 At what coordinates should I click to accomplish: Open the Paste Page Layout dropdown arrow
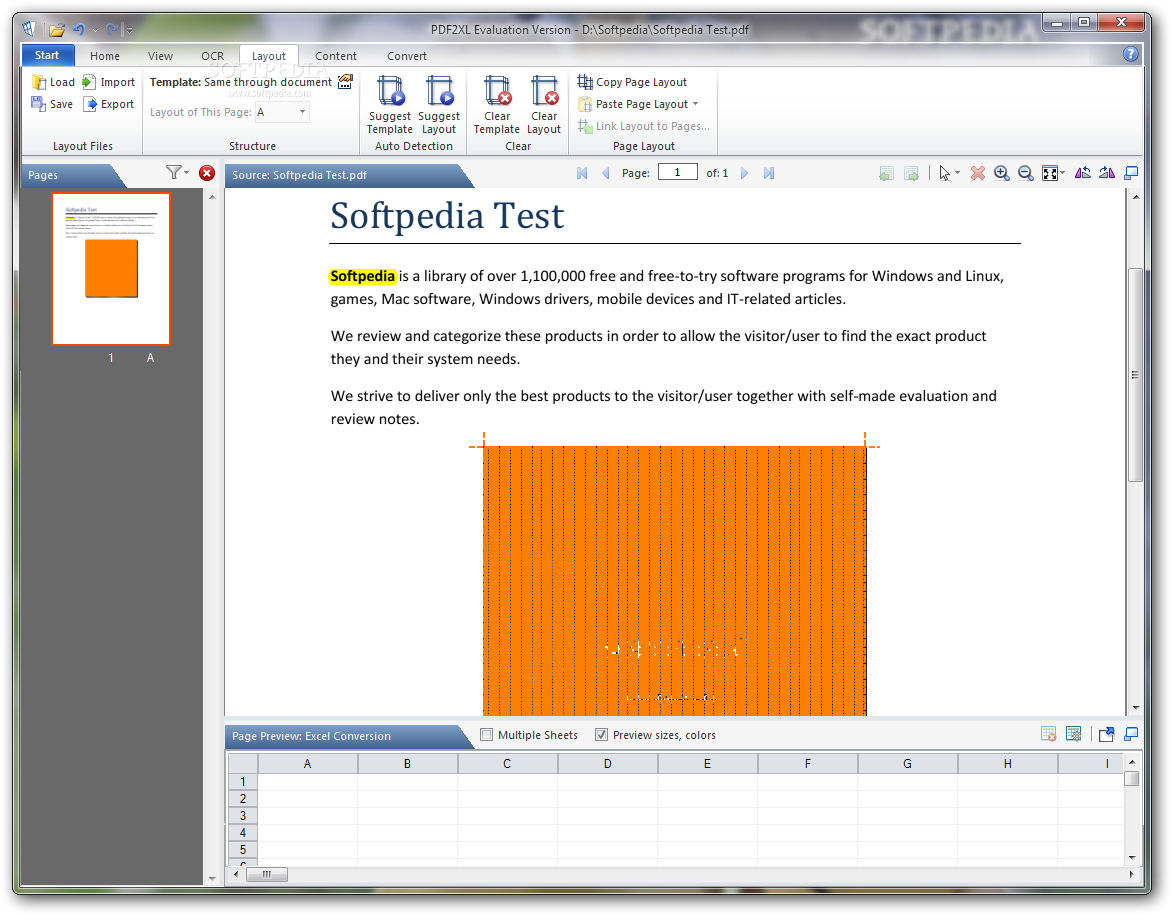click(696, 104)
